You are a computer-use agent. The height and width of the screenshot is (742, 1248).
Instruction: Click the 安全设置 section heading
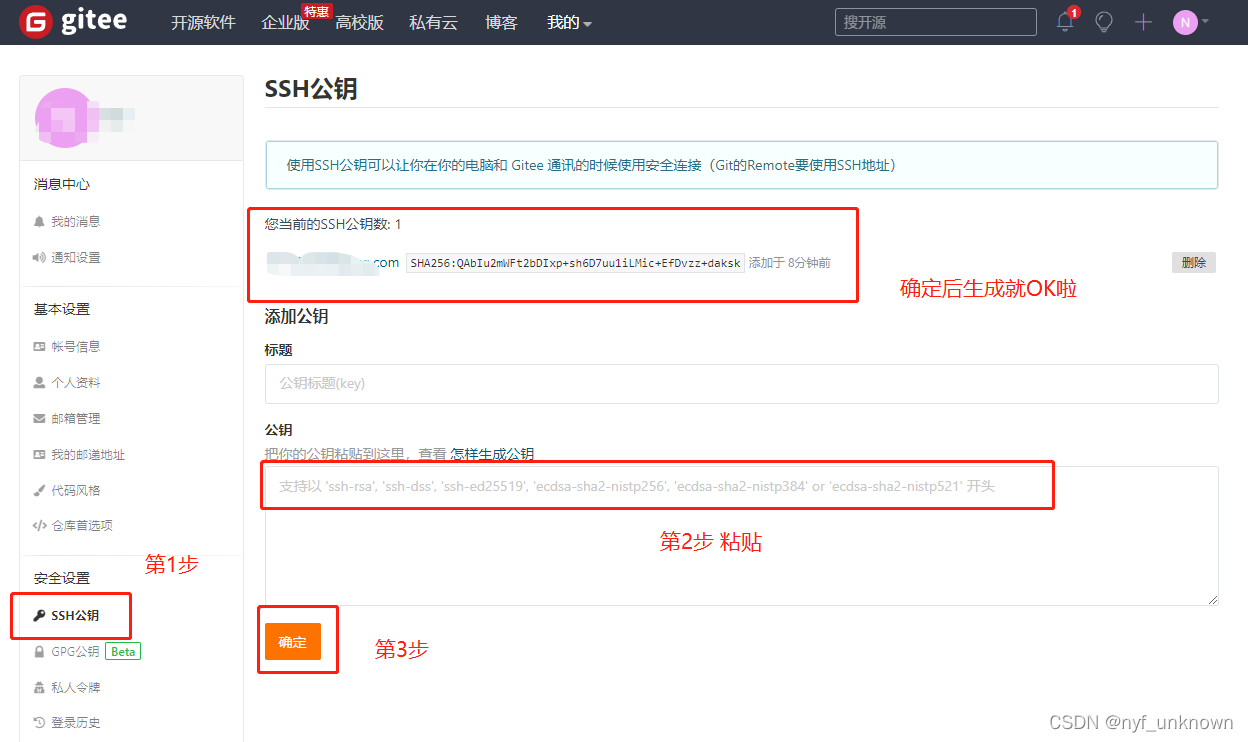point(62,578)
